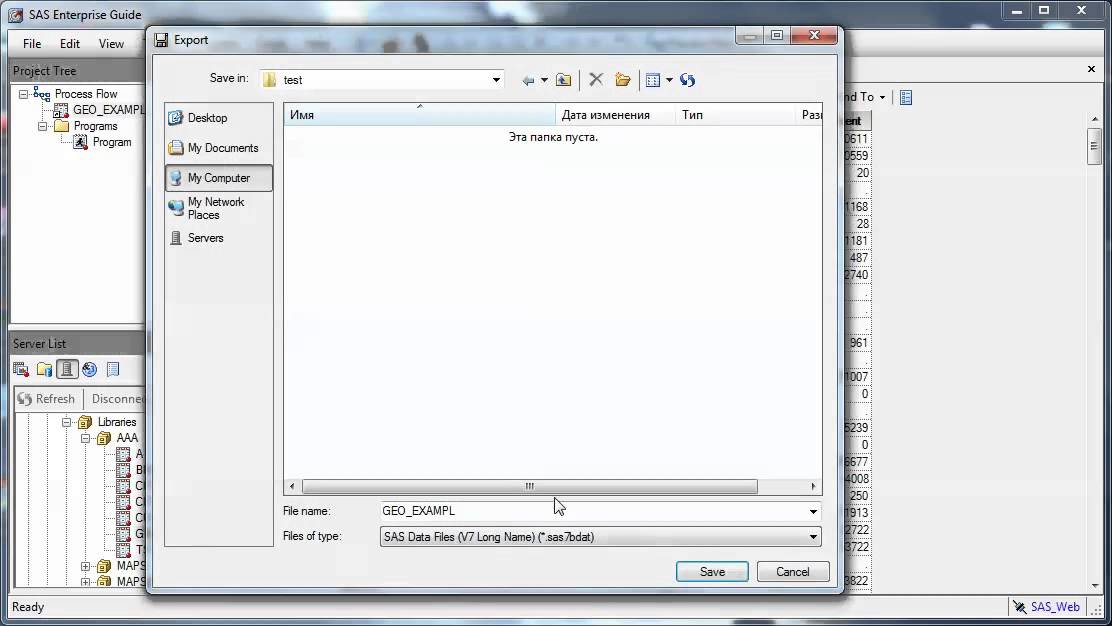Click Save in the Export dialog
Screen dimensions: 1112x626
pos(712,572)
